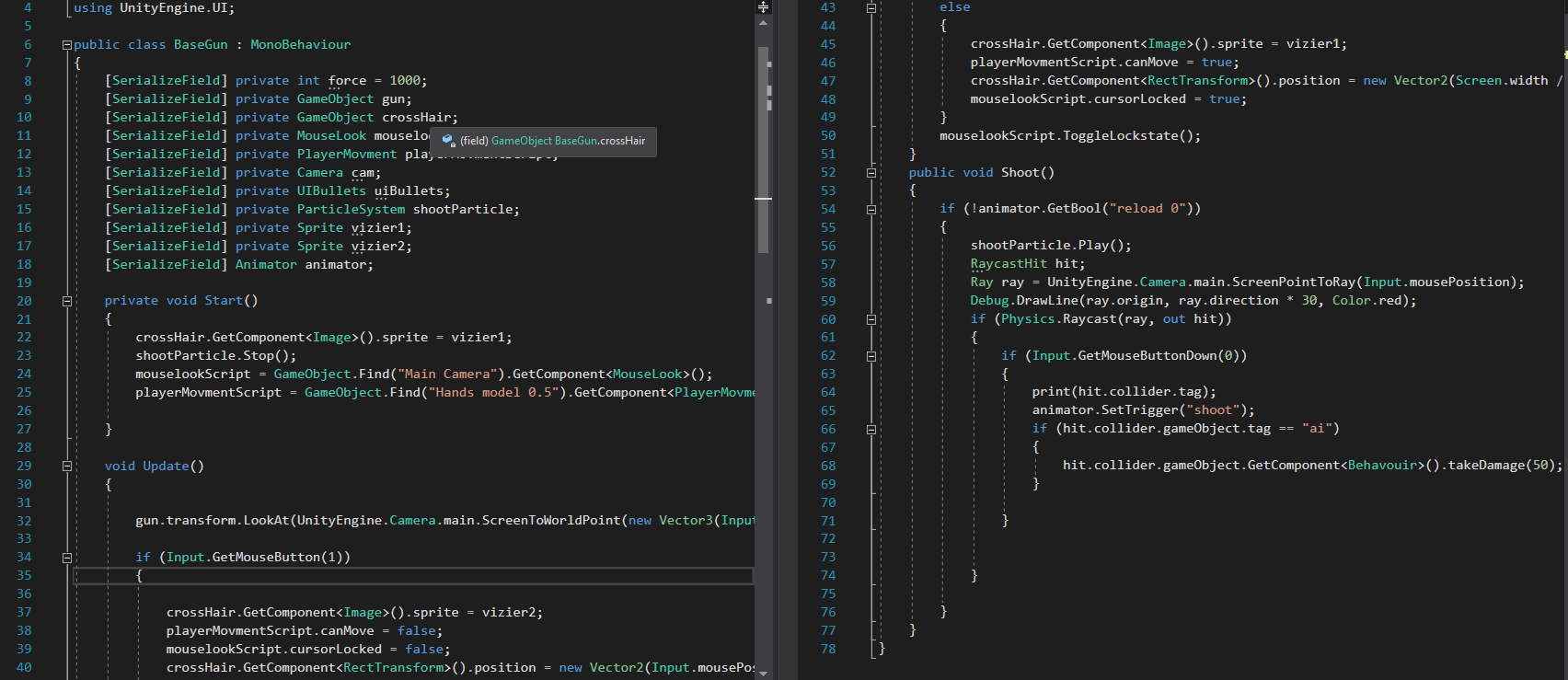The width and height of the screenshot is (1568, 680).
Task: Click the false value on line 38
Action: (x=416, y=631)
